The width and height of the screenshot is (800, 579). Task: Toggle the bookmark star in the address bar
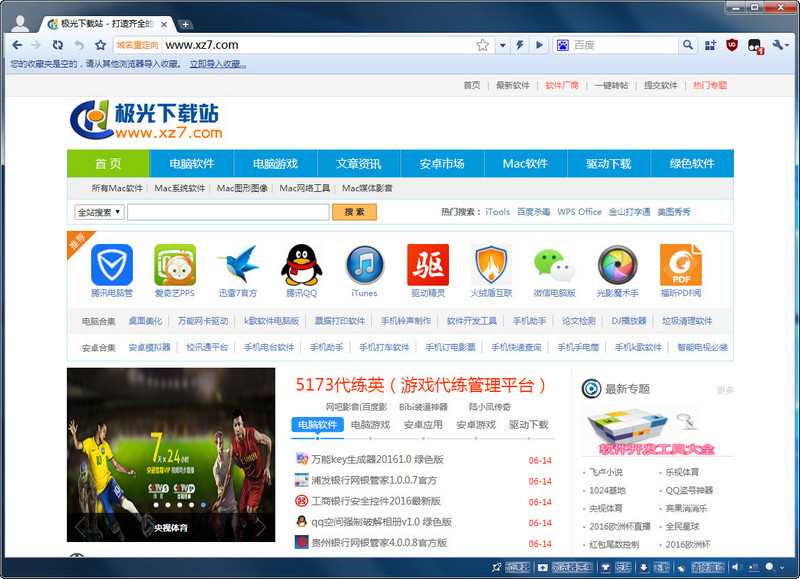pos(483,45)
